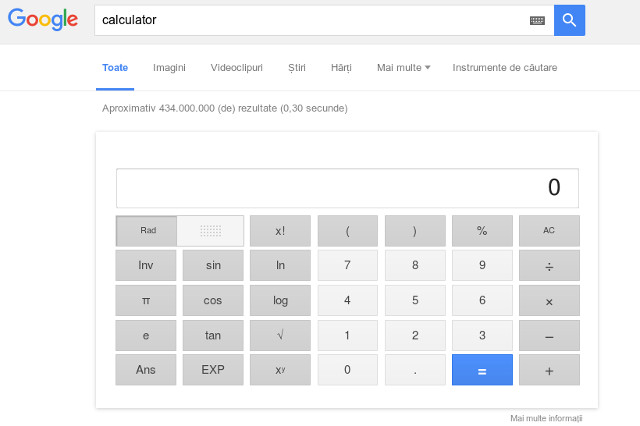640x426 pixels.
Task: Expand the Mai multe dropdown
Action: coord(403,68)
